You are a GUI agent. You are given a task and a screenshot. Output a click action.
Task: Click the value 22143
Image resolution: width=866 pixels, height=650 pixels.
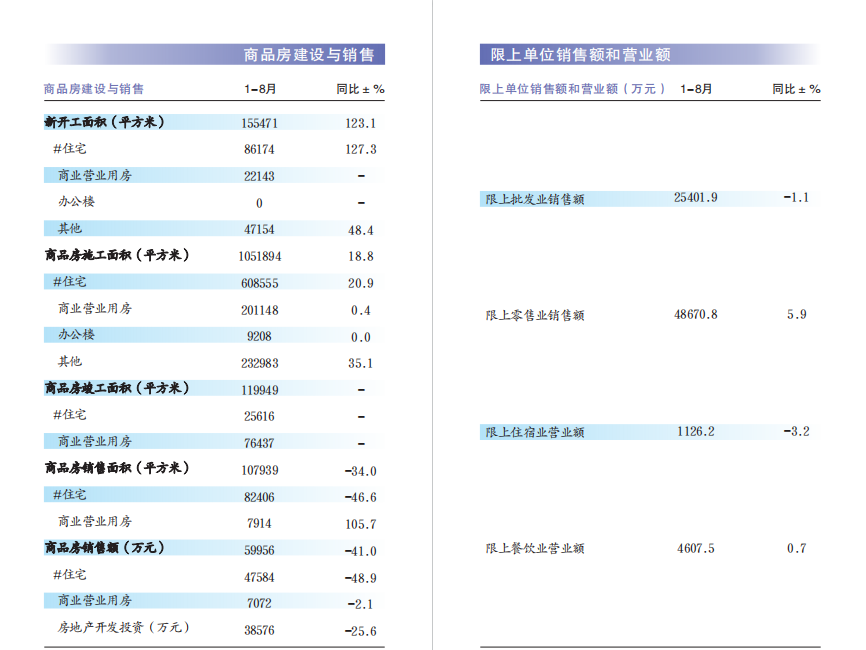click(x=259, y=176)
